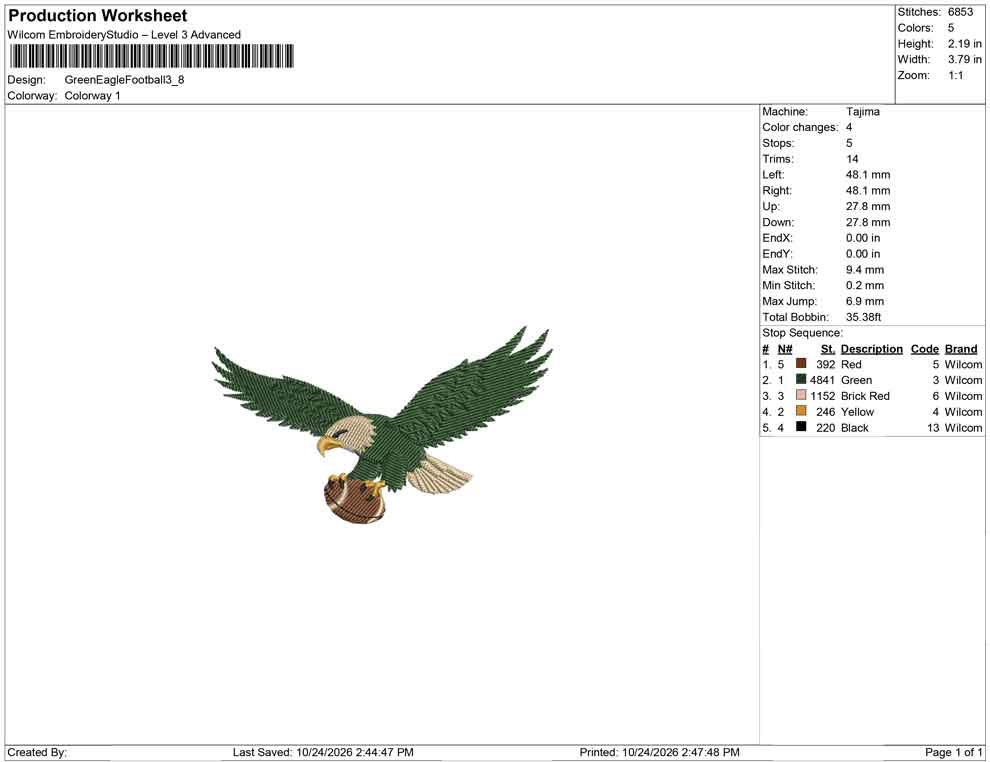The image size is (990, 762).
Task: Click the Brick Red thread color swatch
Action: (801, 395)
